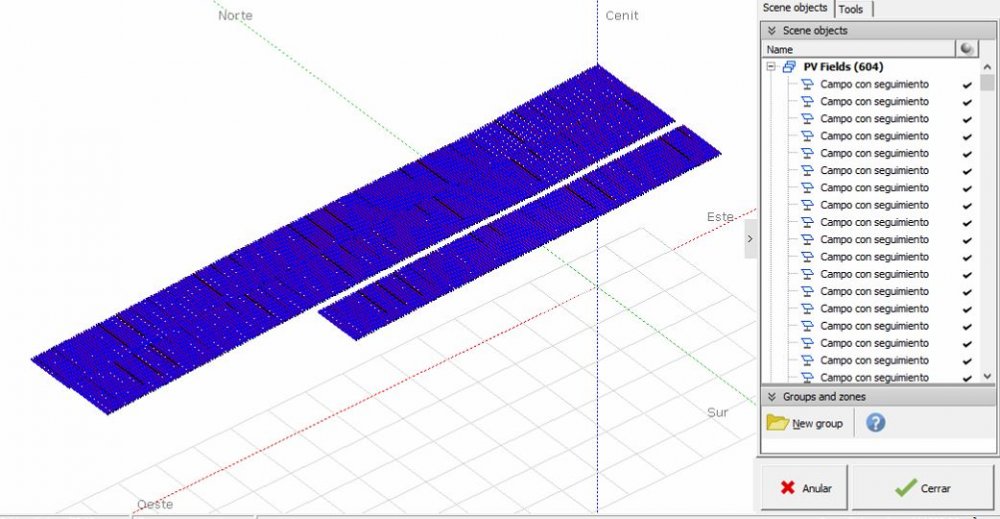Collapse the PV Fields (604) tree node

point(771,67)
